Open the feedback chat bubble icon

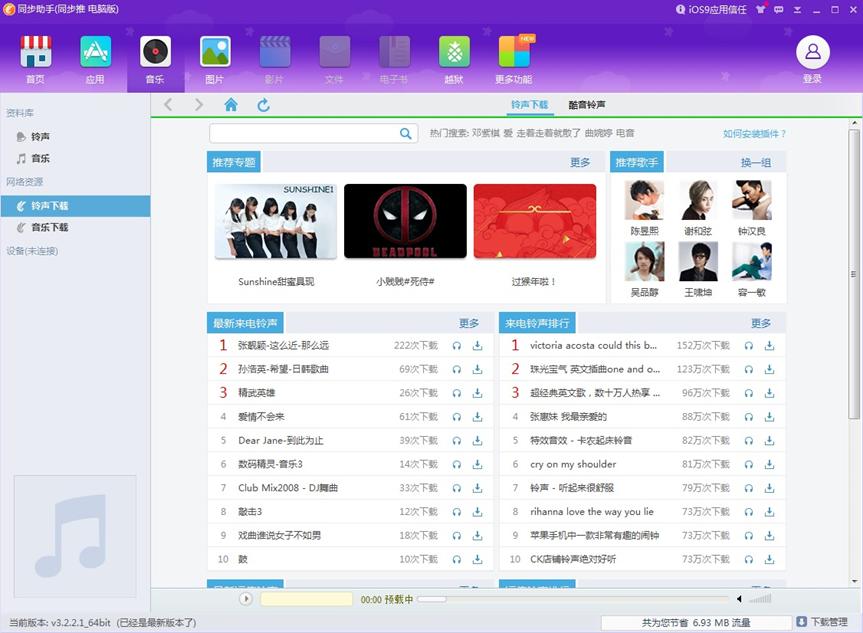(779, 9)
